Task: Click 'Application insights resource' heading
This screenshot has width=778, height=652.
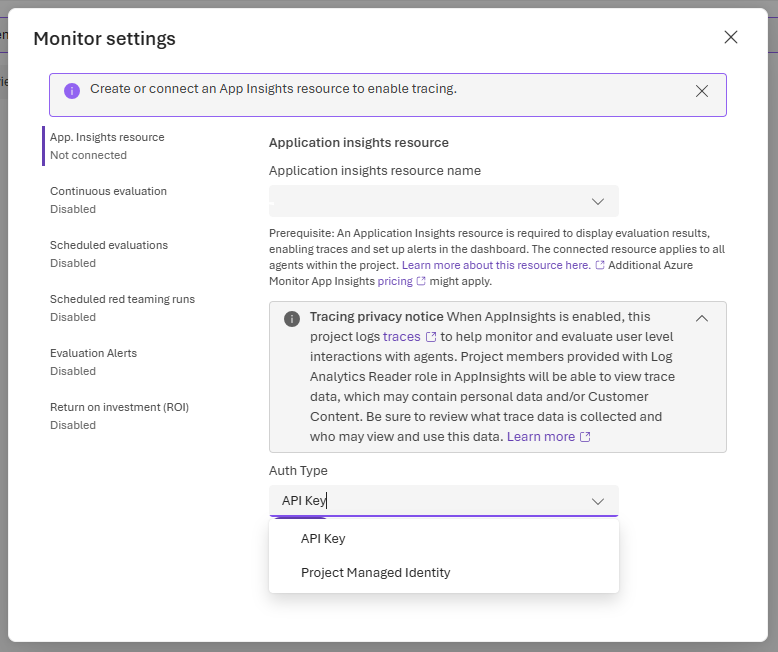Action: pyautogui.click(x=359, y=143)
